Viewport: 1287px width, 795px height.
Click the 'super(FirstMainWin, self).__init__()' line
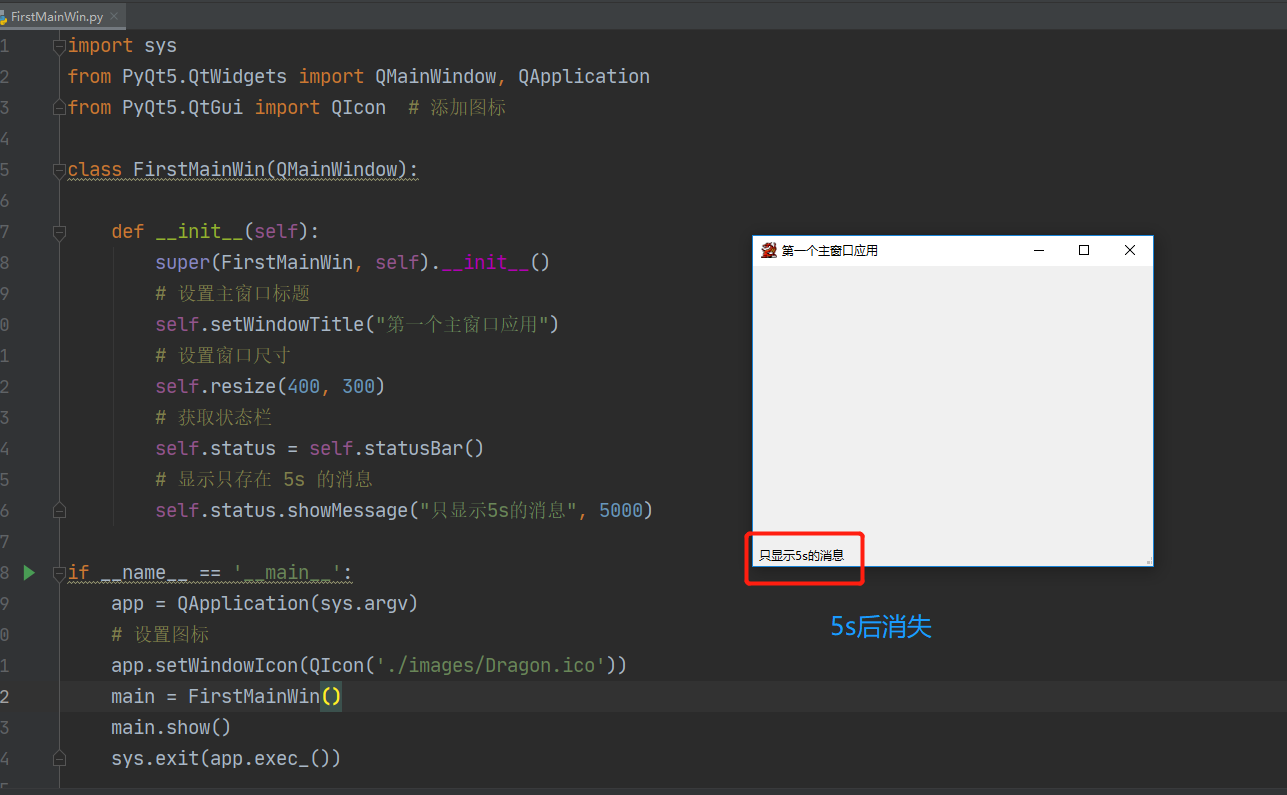point(353,263)
